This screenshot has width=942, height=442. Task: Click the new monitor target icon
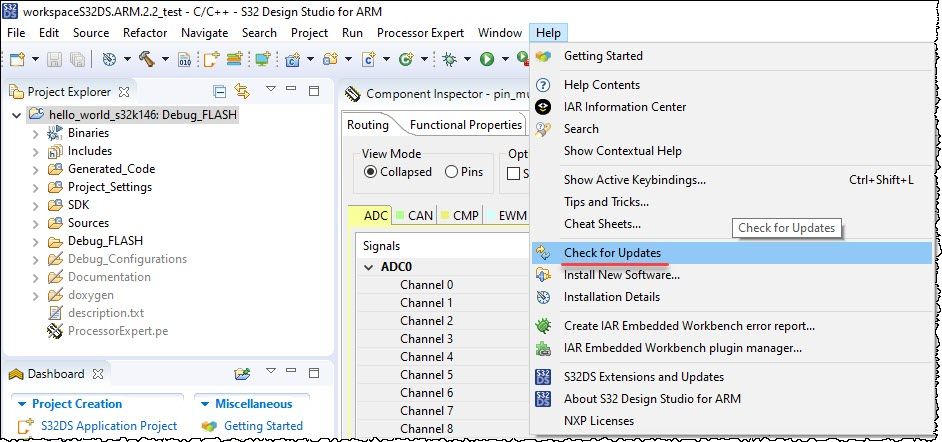(263, 59)
